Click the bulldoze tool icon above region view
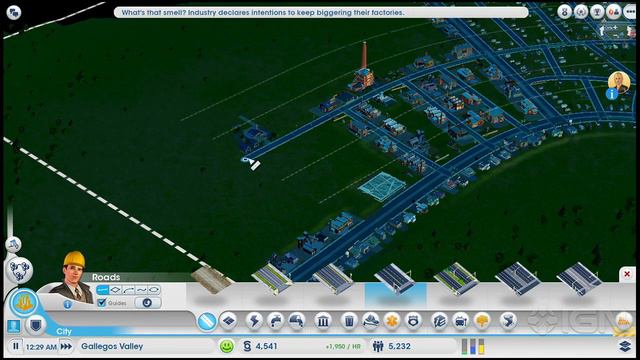 point(13,244)
